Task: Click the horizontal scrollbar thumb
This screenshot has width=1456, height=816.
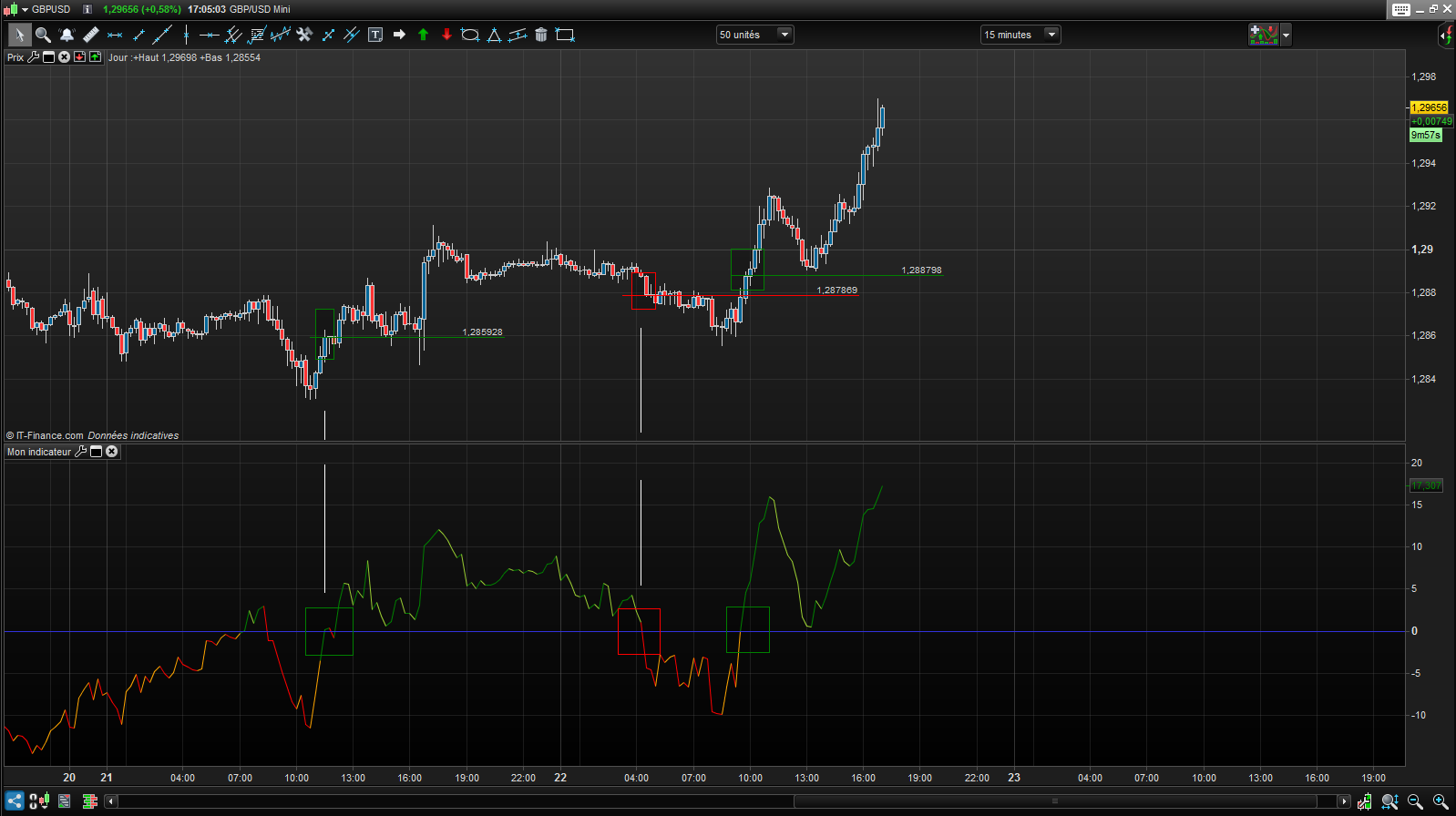Action: [x=1055, y=801]
